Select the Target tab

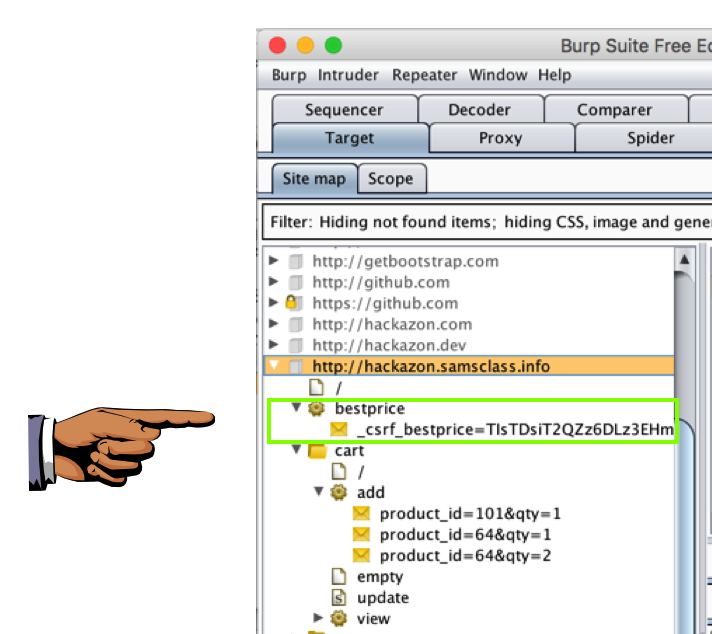(350, 138)
